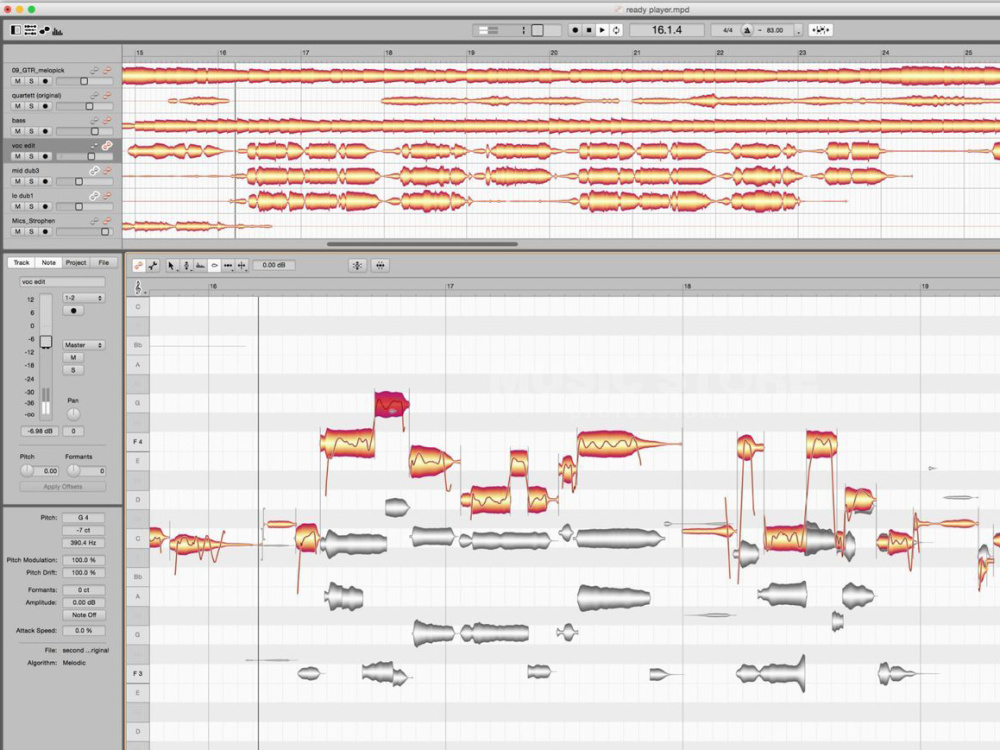Toggle reference link icon on mid dub3 track
Image resolution: width=1000 pixels, height=750 pixels.
[94, 171]
